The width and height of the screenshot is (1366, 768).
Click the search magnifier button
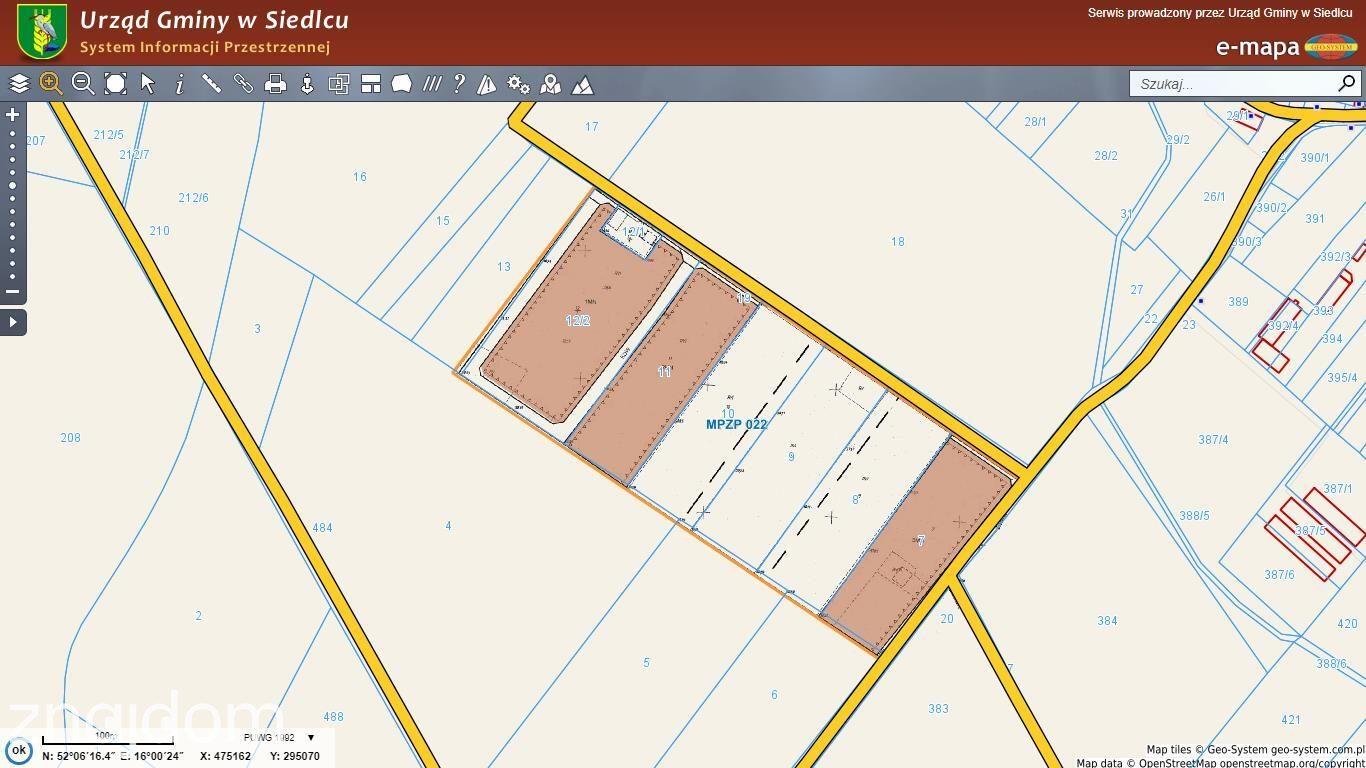[x=1346, y=83]
